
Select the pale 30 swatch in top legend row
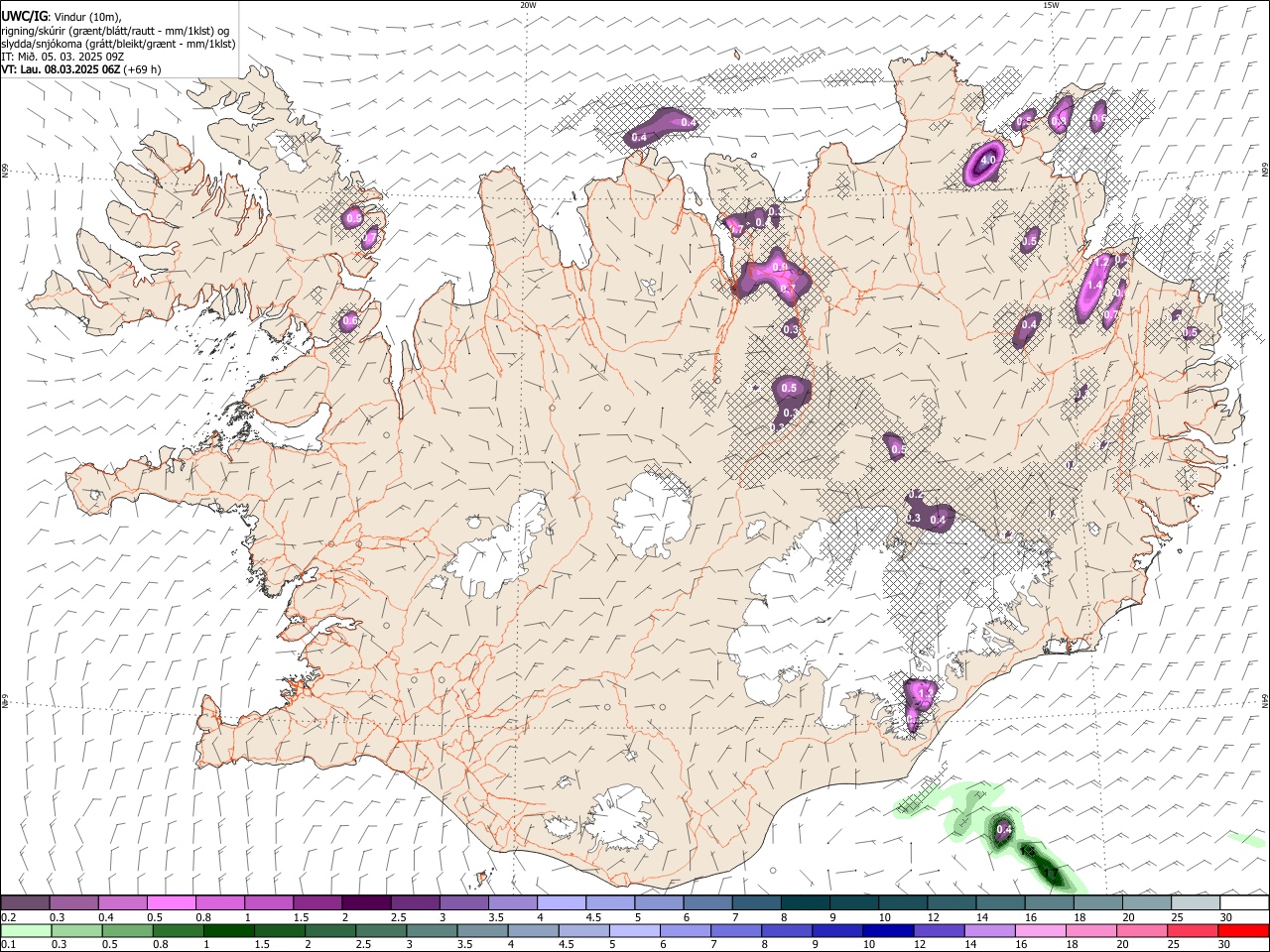coord(1244,903)
